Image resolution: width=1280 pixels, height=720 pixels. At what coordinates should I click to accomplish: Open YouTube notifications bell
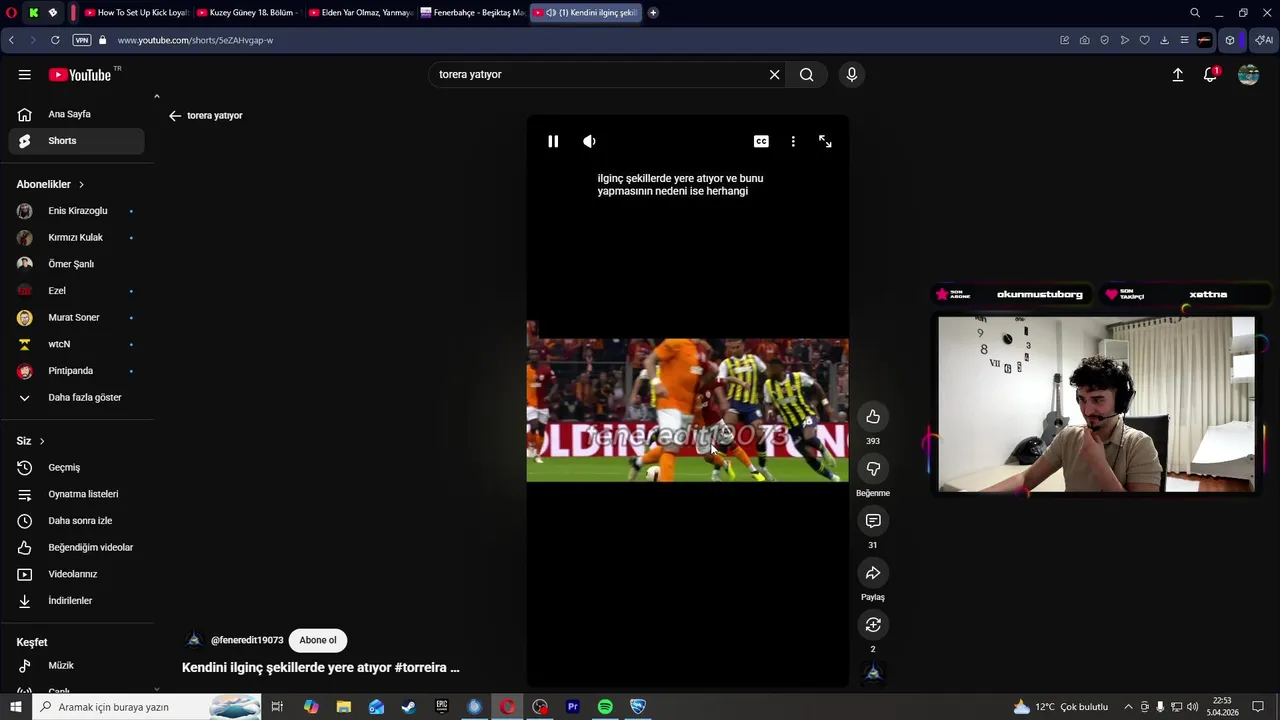click(x=1210, y=75)
